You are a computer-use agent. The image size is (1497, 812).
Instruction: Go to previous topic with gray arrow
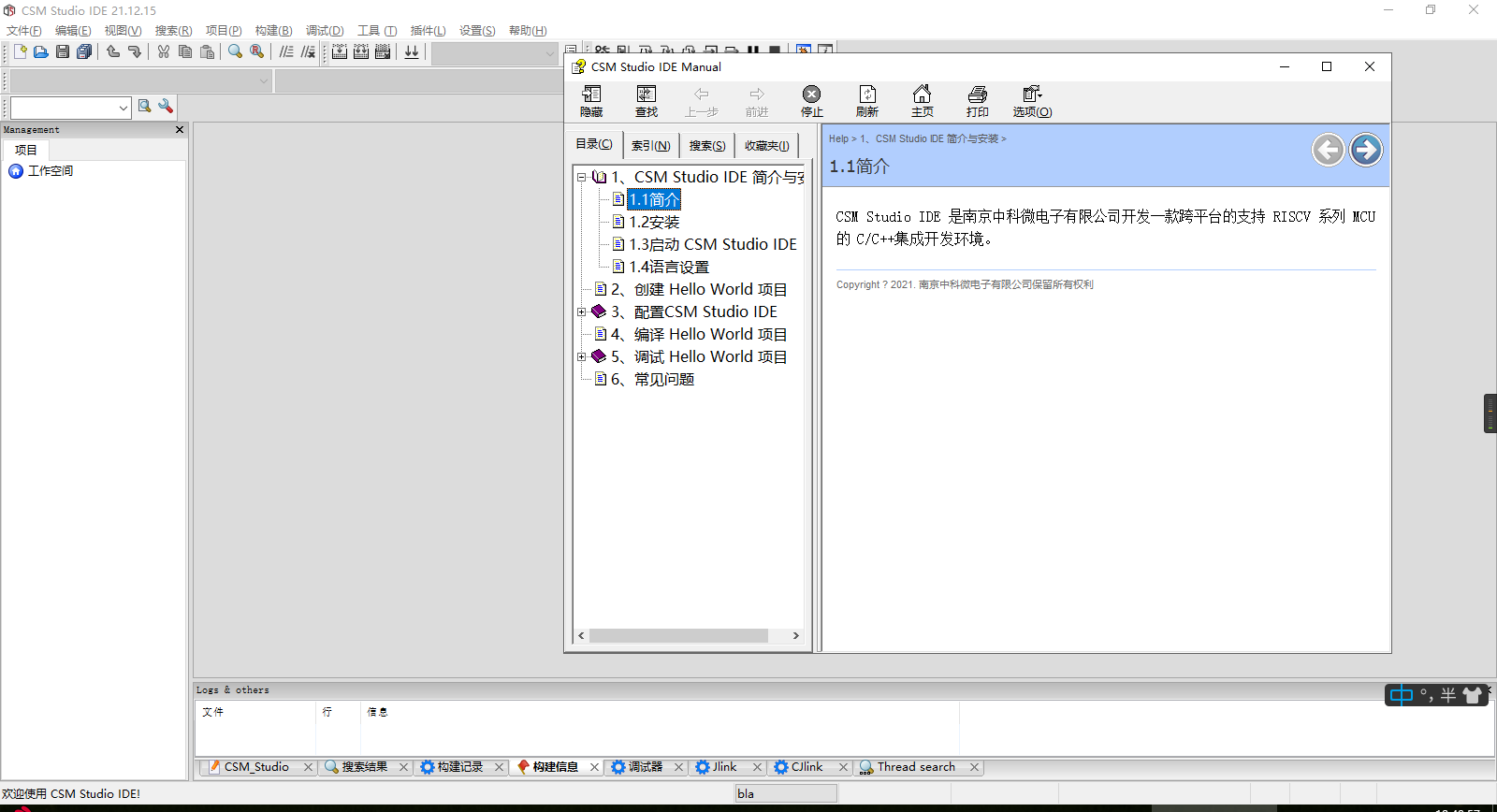click(1328, 150)
